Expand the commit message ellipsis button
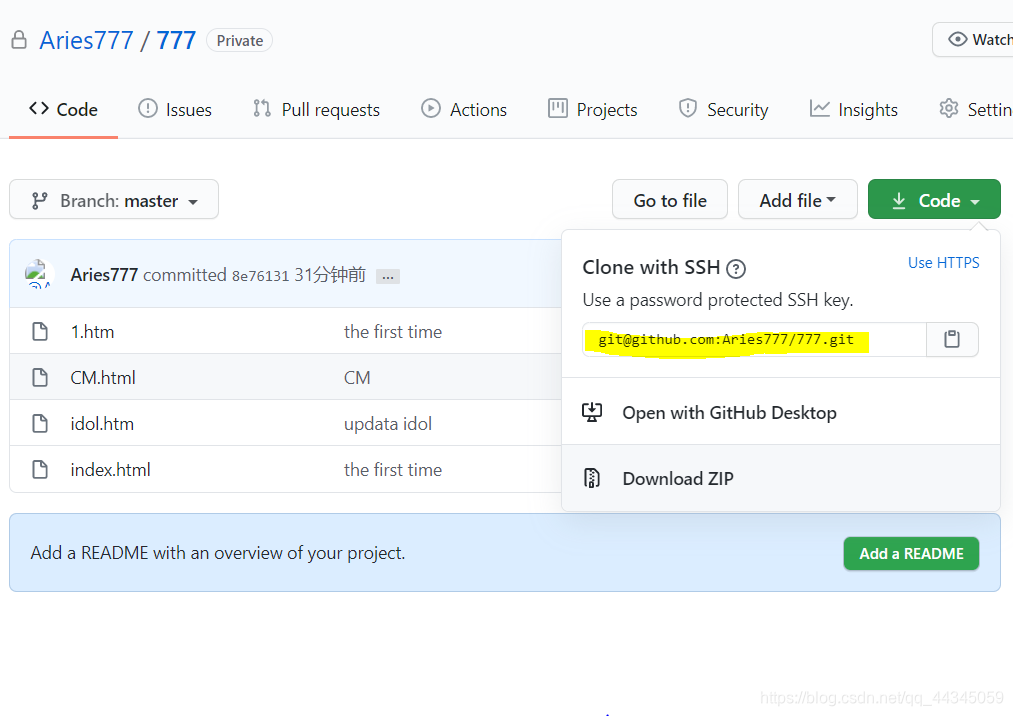The image size is (1013, 716). (388, 277)
